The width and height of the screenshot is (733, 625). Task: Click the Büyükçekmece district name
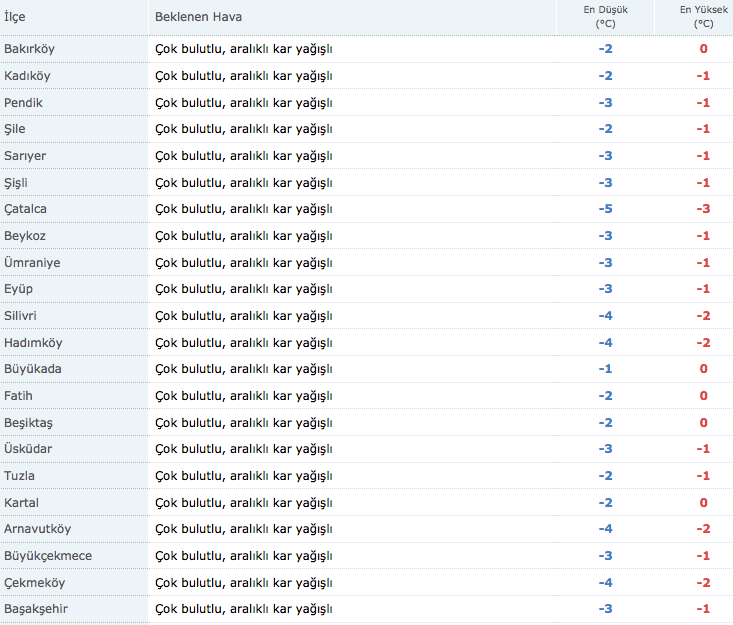pyautogui.click(x=48, y=555)
